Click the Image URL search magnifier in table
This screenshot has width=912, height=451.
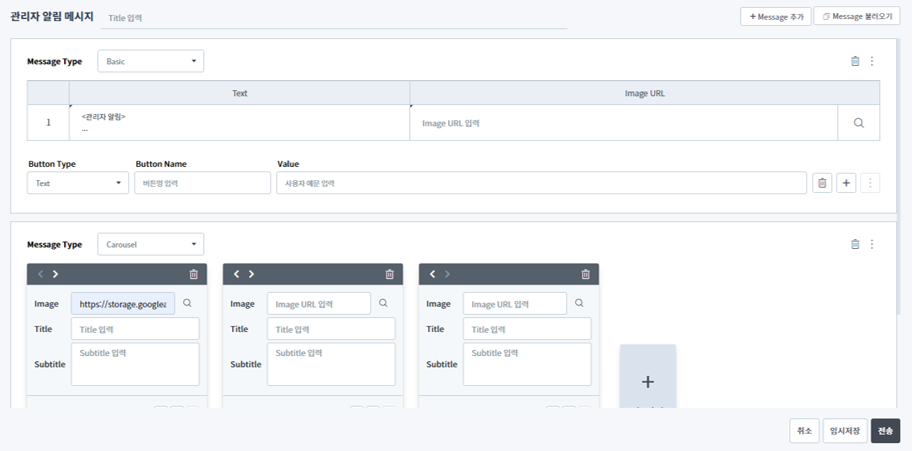point(858,123)
